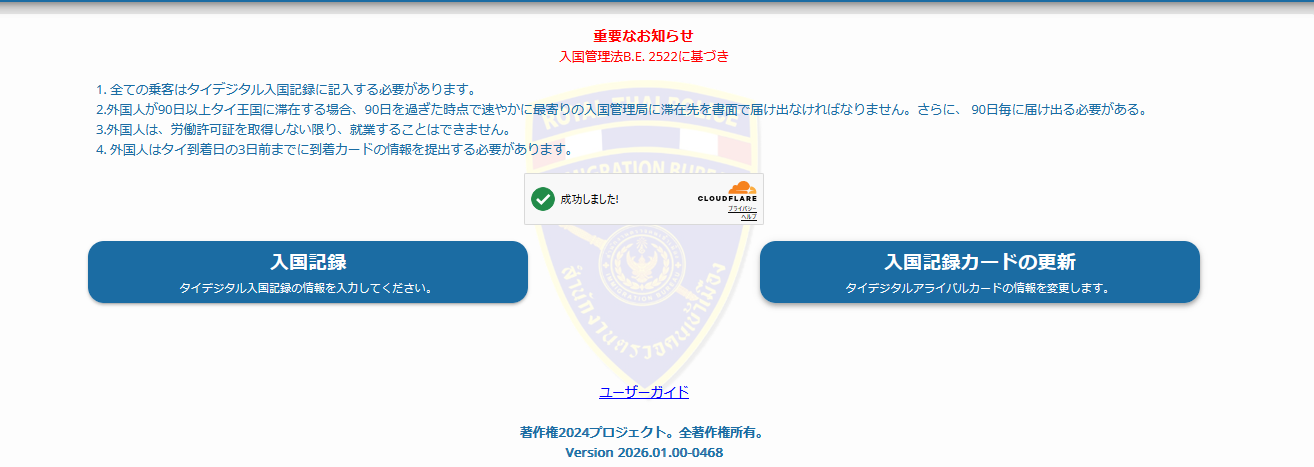The image size is (1314, 467).
Task: Open the Cloudflare ヘルプ link
Action: pos(748,216)
